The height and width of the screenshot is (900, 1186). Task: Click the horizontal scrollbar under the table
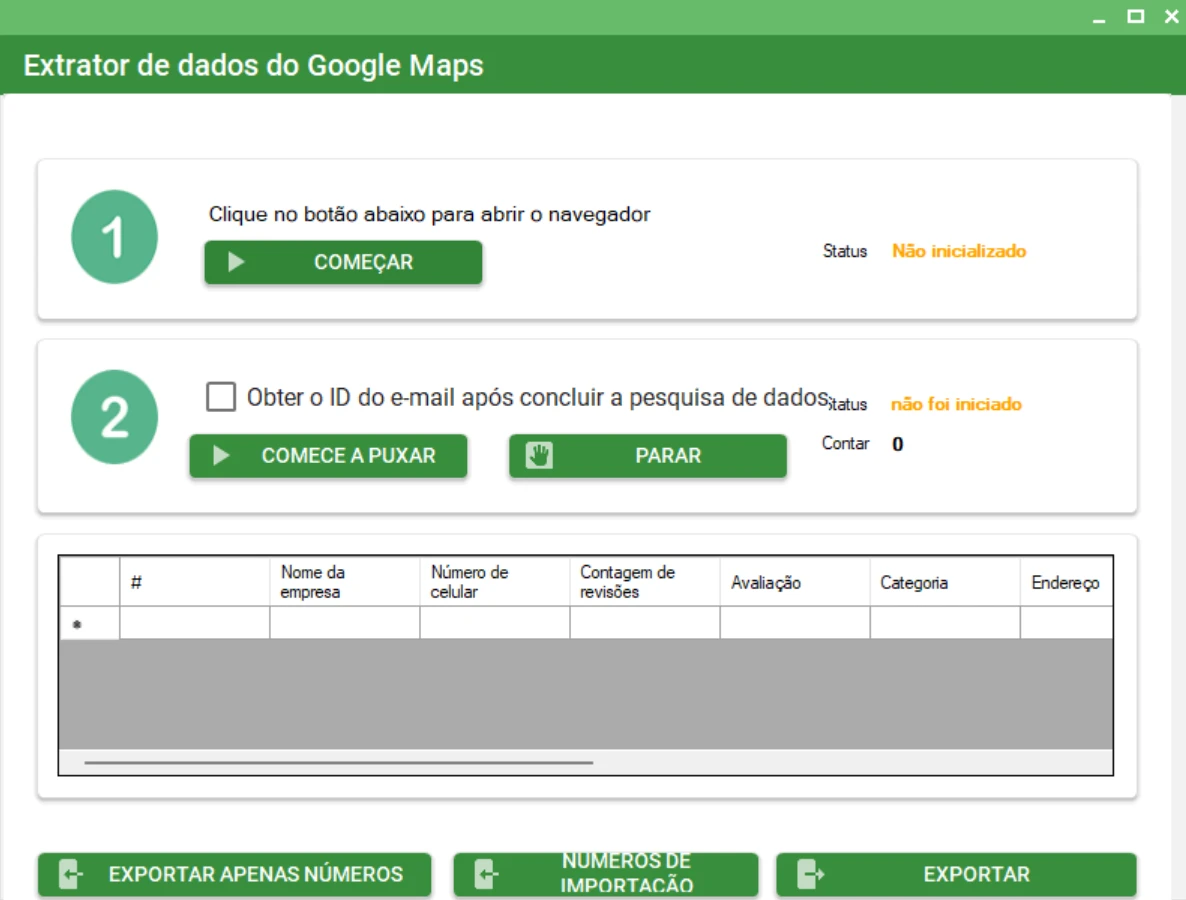click(340, 763)
